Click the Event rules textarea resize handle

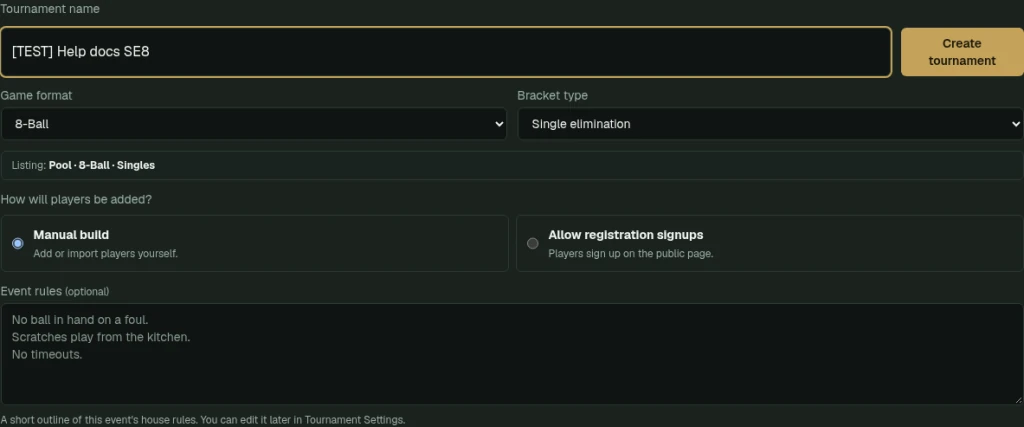coord(1018,400)
